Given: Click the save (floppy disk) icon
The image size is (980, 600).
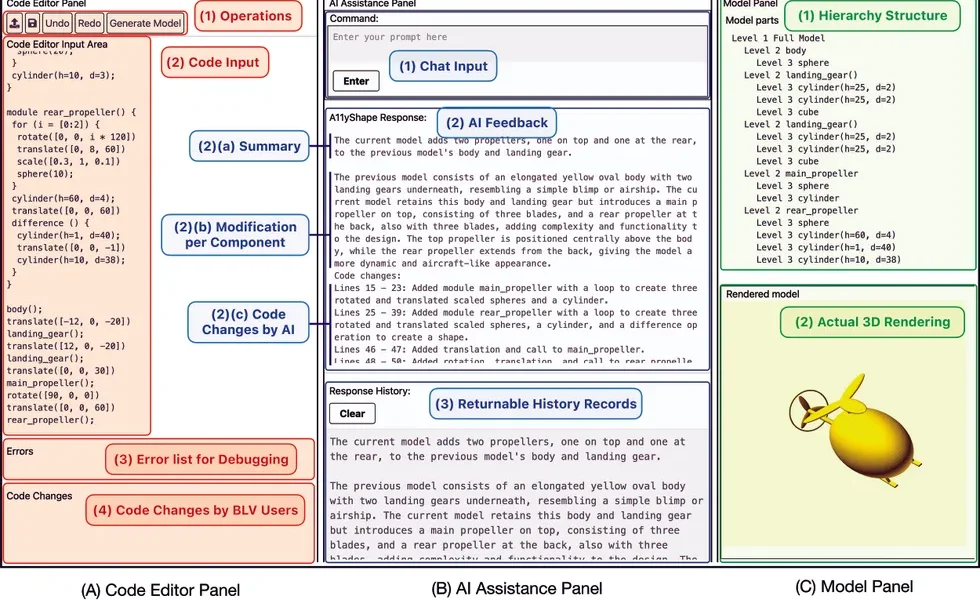Looking at the screenshot, I should [x=31, y=22].
